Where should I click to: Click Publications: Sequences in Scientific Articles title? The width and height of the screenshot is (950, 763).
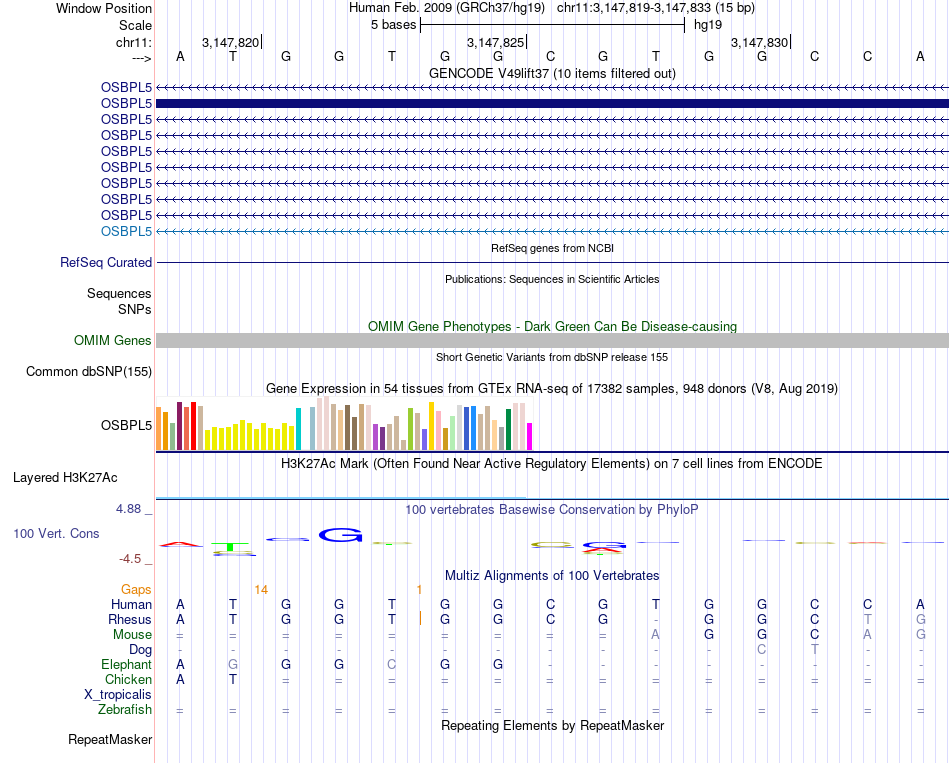[x=552, y=279]
